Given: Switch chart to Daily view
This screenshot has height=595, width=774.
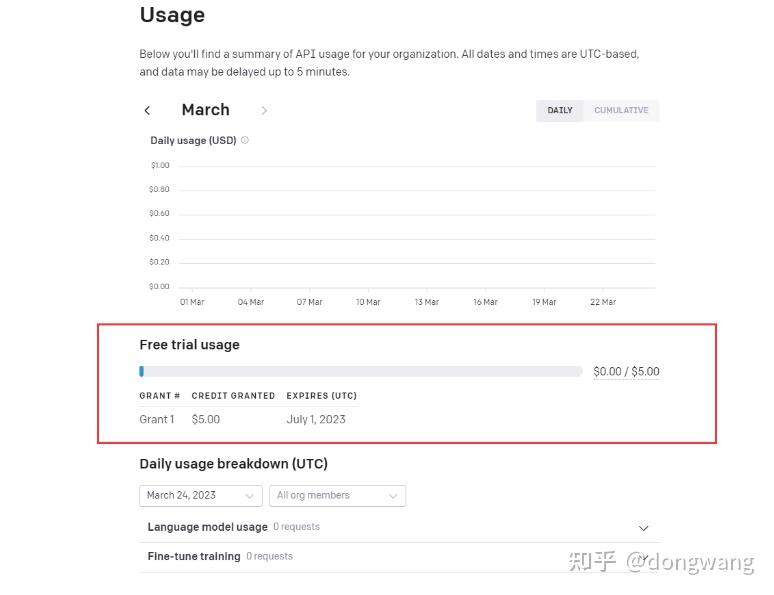Looking at the screenshot, I should pyautogui.click(x=560, y=110).
